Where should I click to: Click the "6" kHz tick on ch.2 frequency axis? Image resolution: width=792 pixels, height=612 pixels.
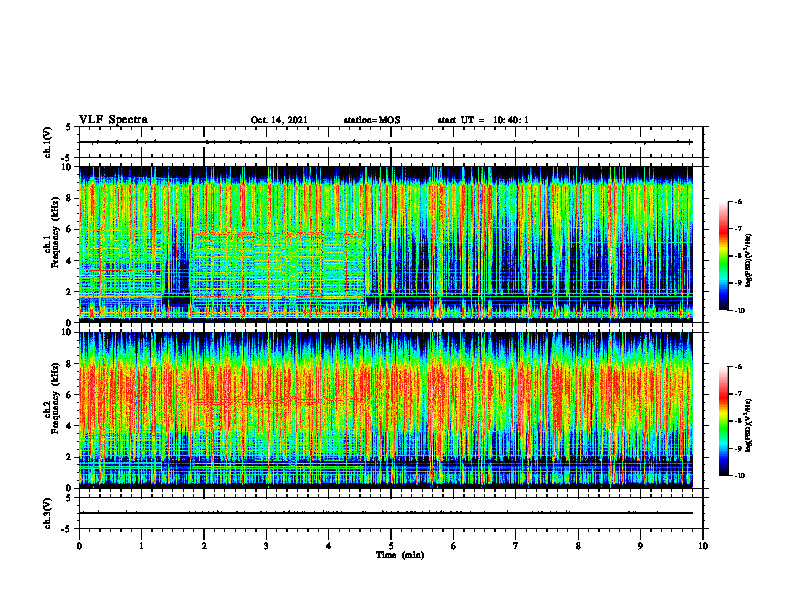70,395
